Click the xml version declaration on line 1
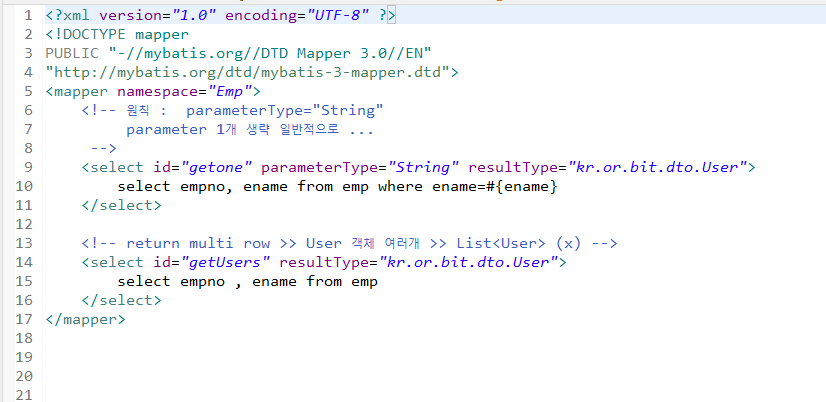826x402 pixels. click(x=220, y=16)
